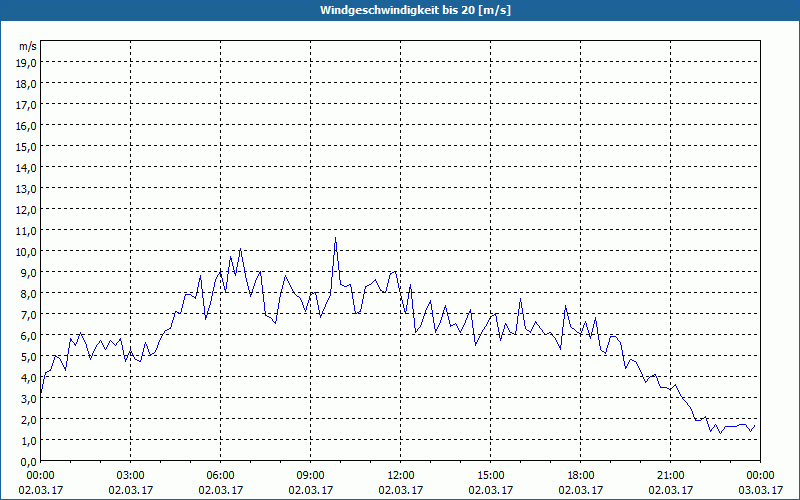Click the 8,0 y-axis label
Viewport: 800px width, 500px height.
click(x=29, y=294)
